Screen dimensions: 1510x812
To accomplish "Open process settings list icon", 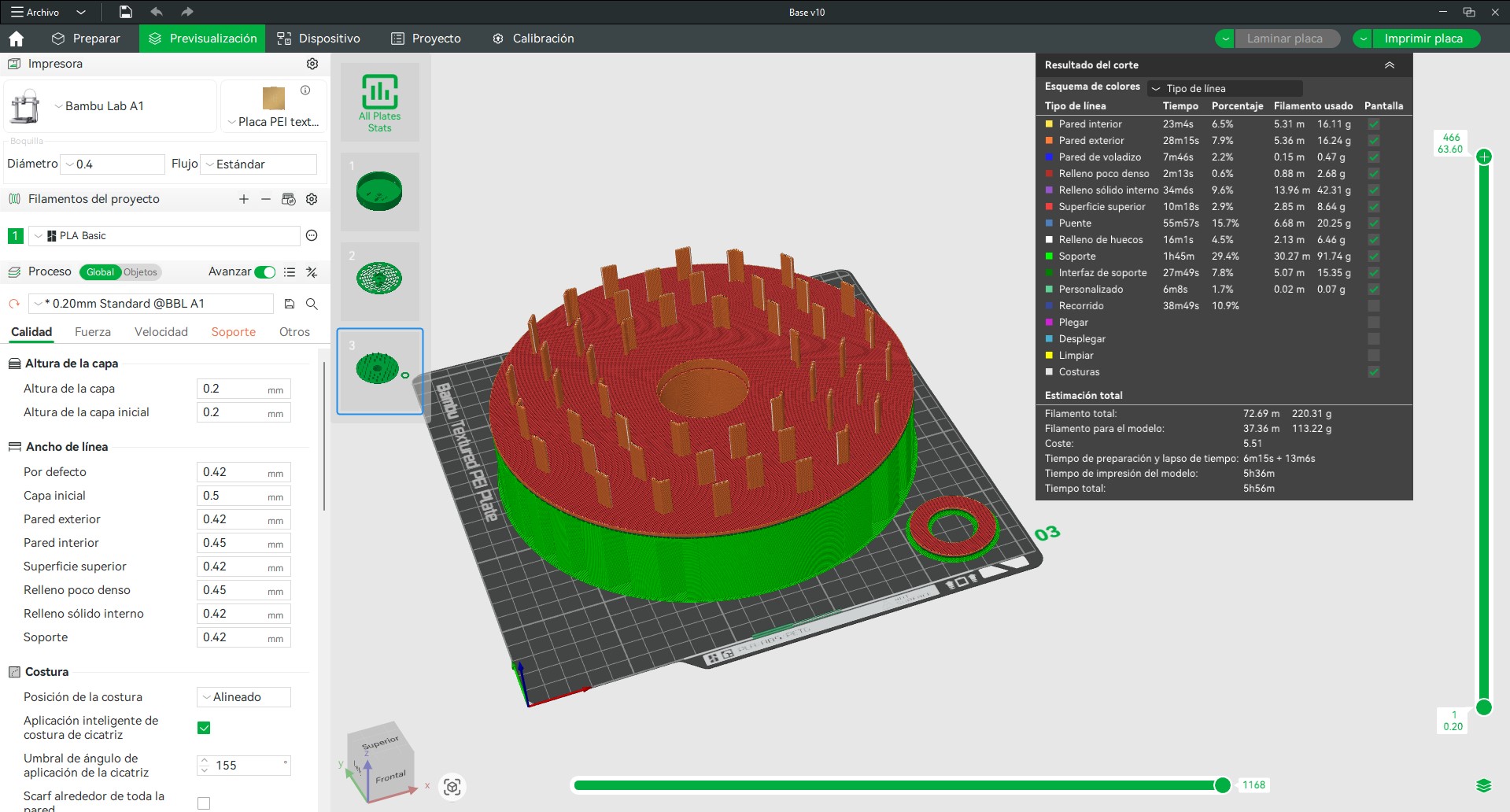I will coord(290,272).
